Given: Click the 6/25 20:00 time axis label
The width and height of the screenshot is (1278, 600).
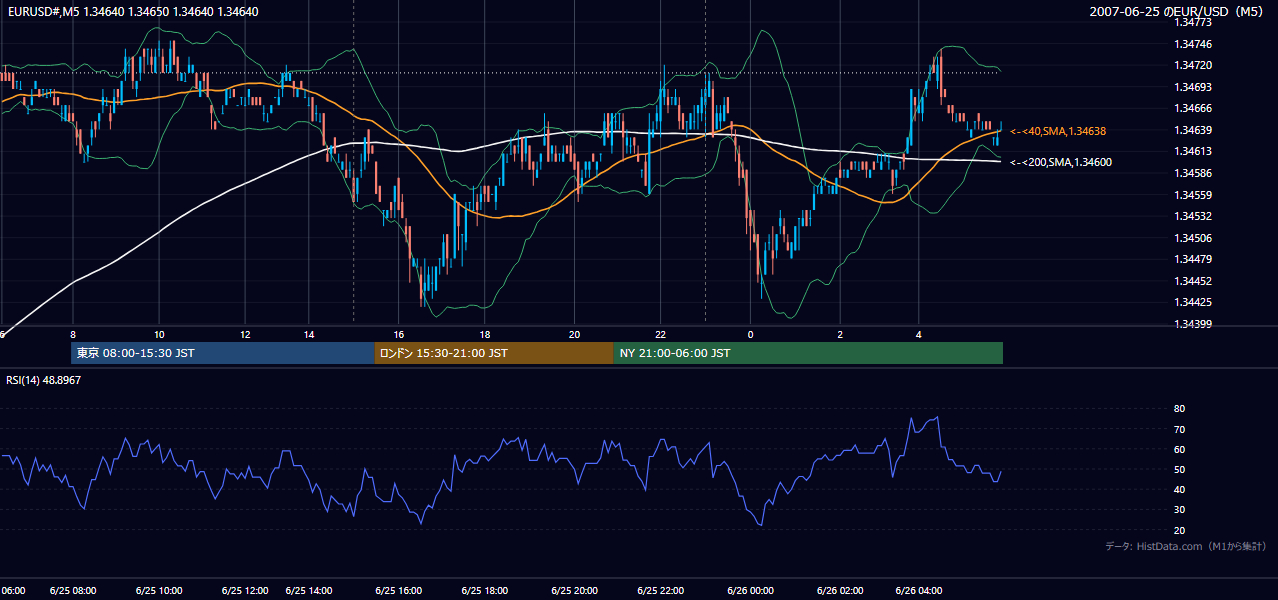Looking at the screenshot, I should (x=574, y=591).
